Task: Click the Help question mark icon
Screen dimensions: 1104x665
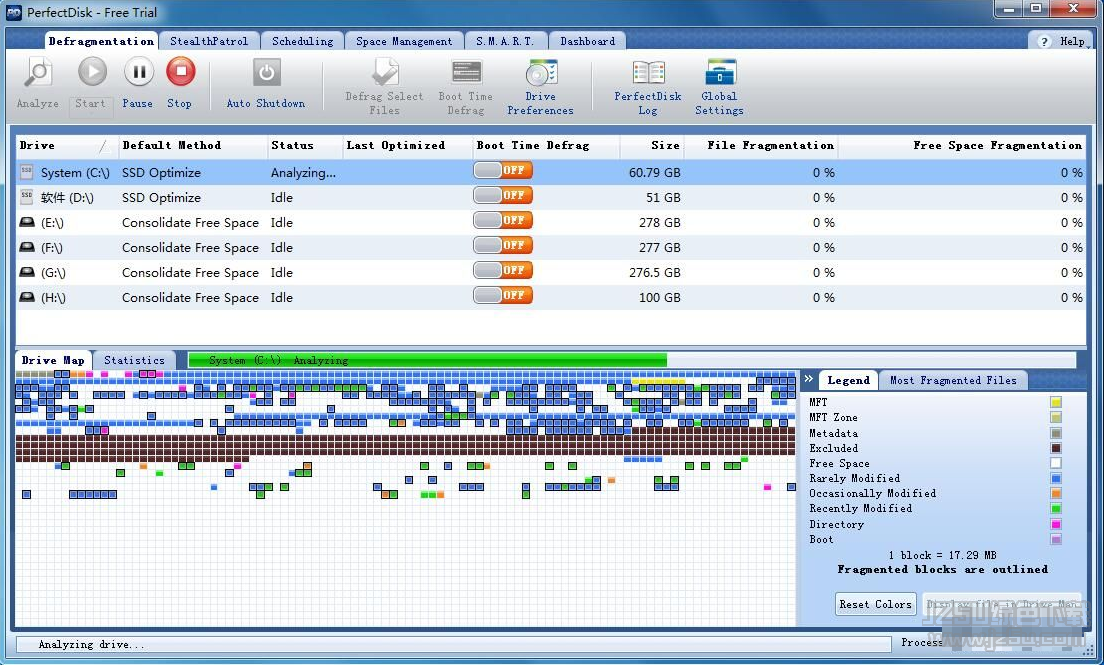Action: (x=1044, y=42)
